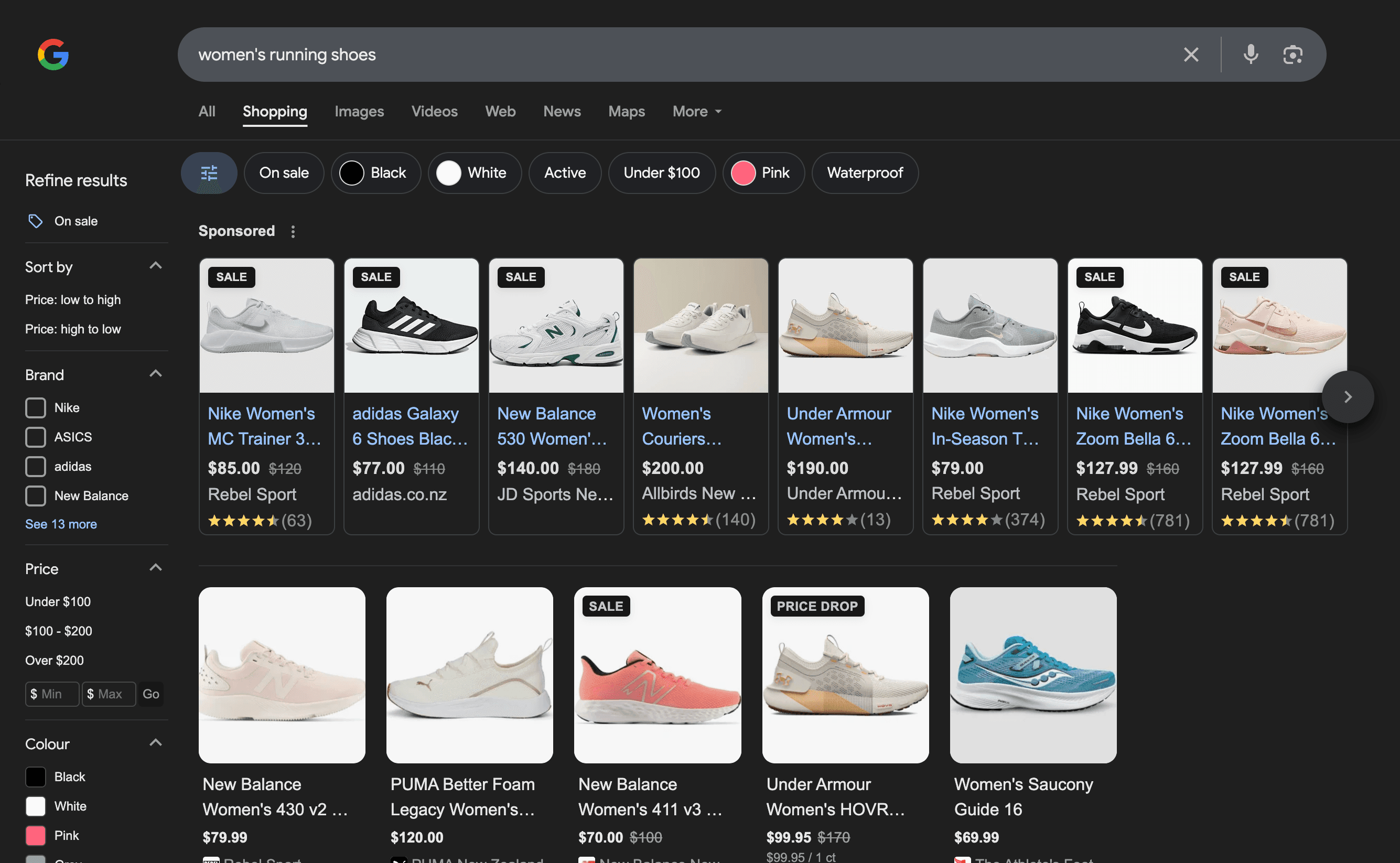1400x863 pixels.
Task: Collapse the Brand section chevron
Action: pos(155,374)
